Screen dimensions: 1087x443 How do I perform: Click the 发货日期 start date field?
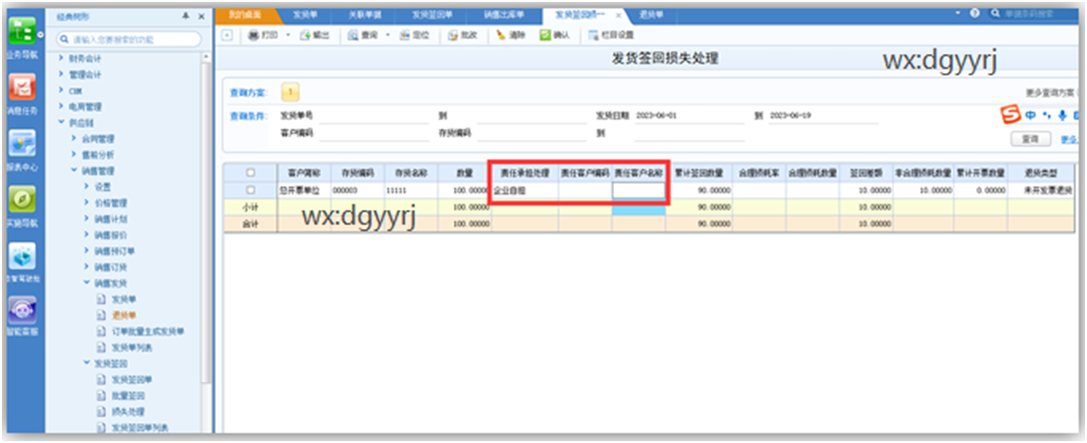pos(689,116)
